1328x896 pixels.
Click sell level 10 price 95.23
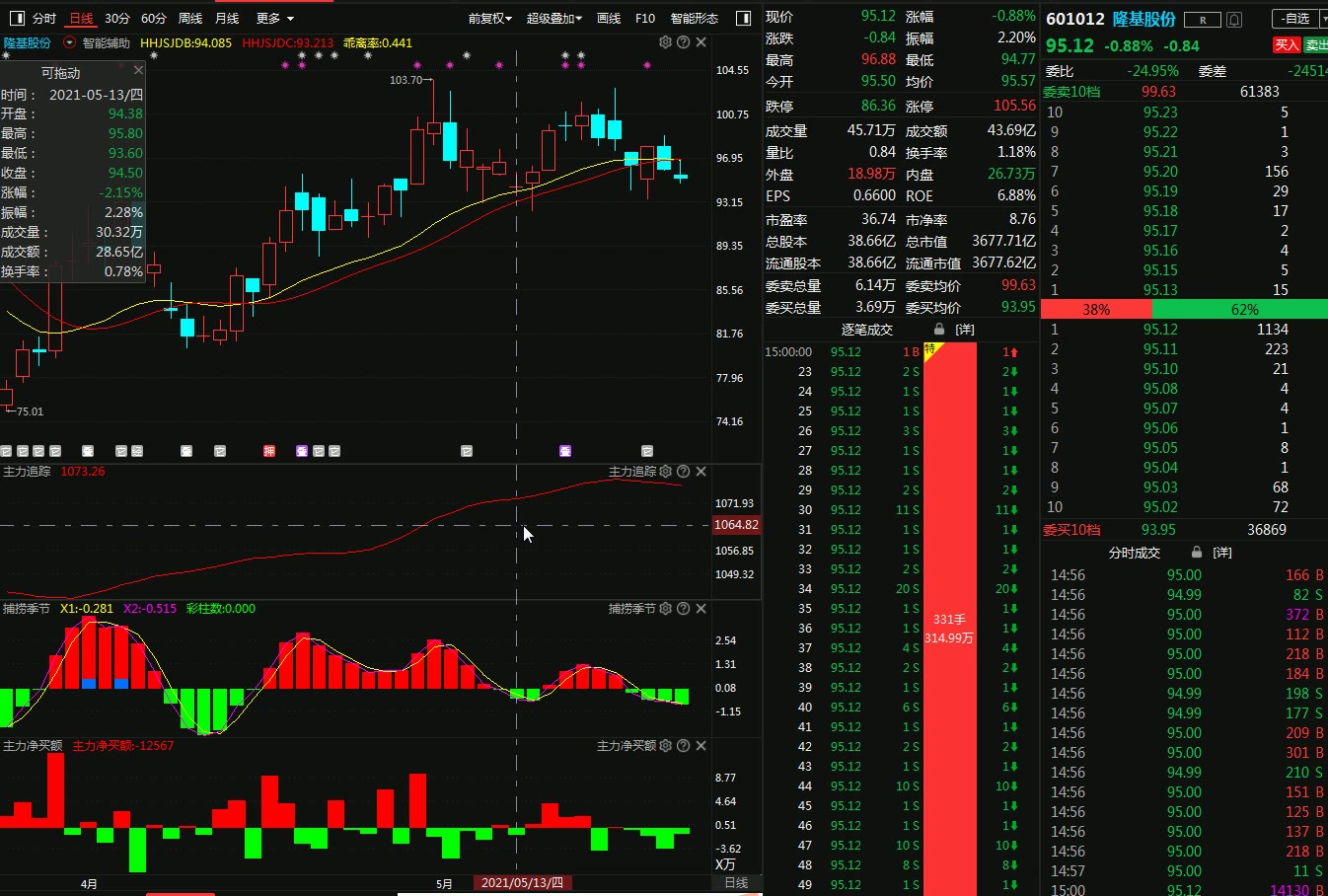[x=1160, y=112]
